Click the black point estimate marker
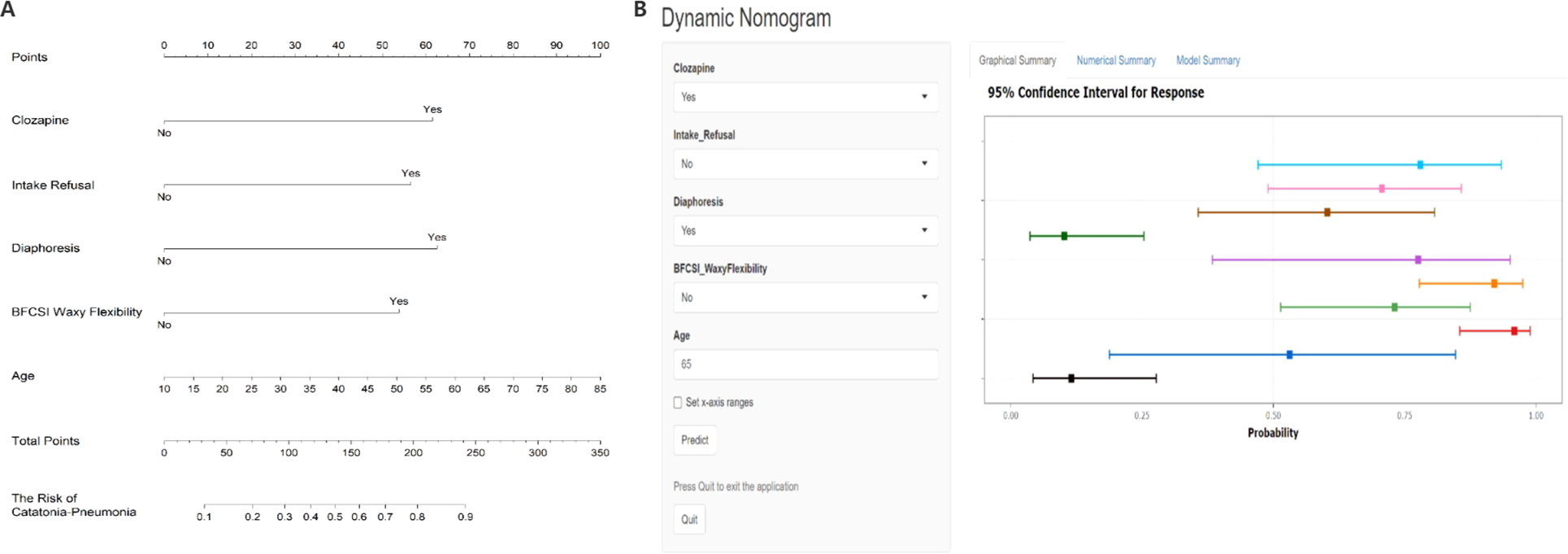This screenshot has width=1568, height=554. click(1071, 378)
